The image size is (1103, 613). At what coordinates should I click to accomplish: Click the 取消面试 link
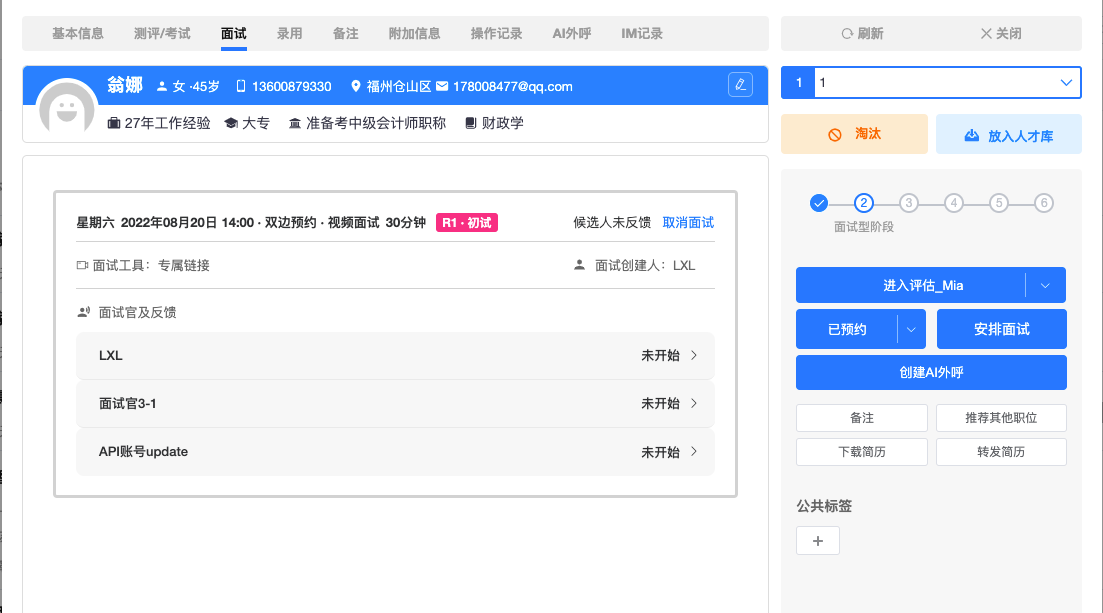click(688, 222)
